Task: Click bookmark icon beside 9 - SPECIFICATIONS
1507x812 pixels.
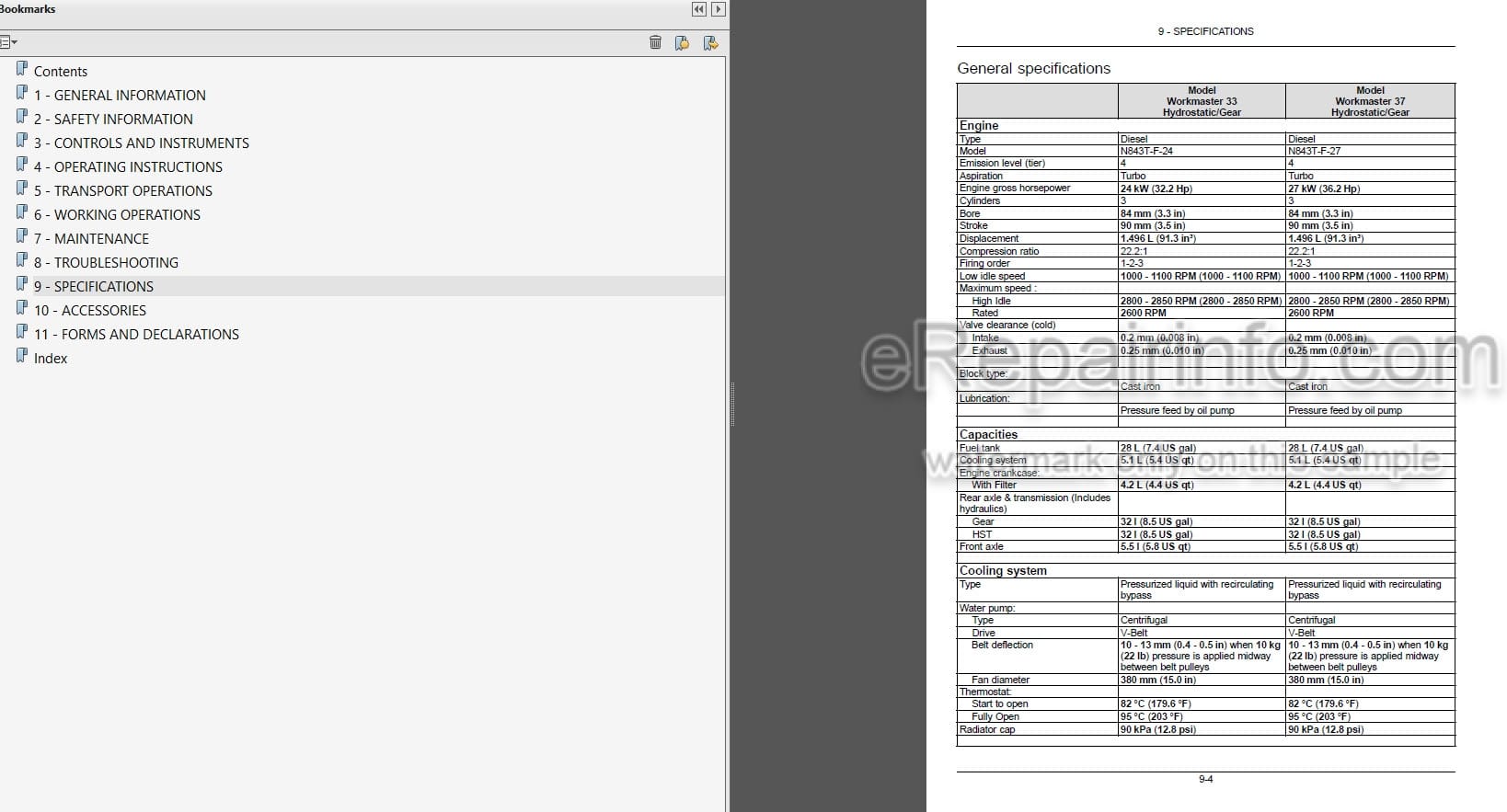Action: tap(22, 284)
